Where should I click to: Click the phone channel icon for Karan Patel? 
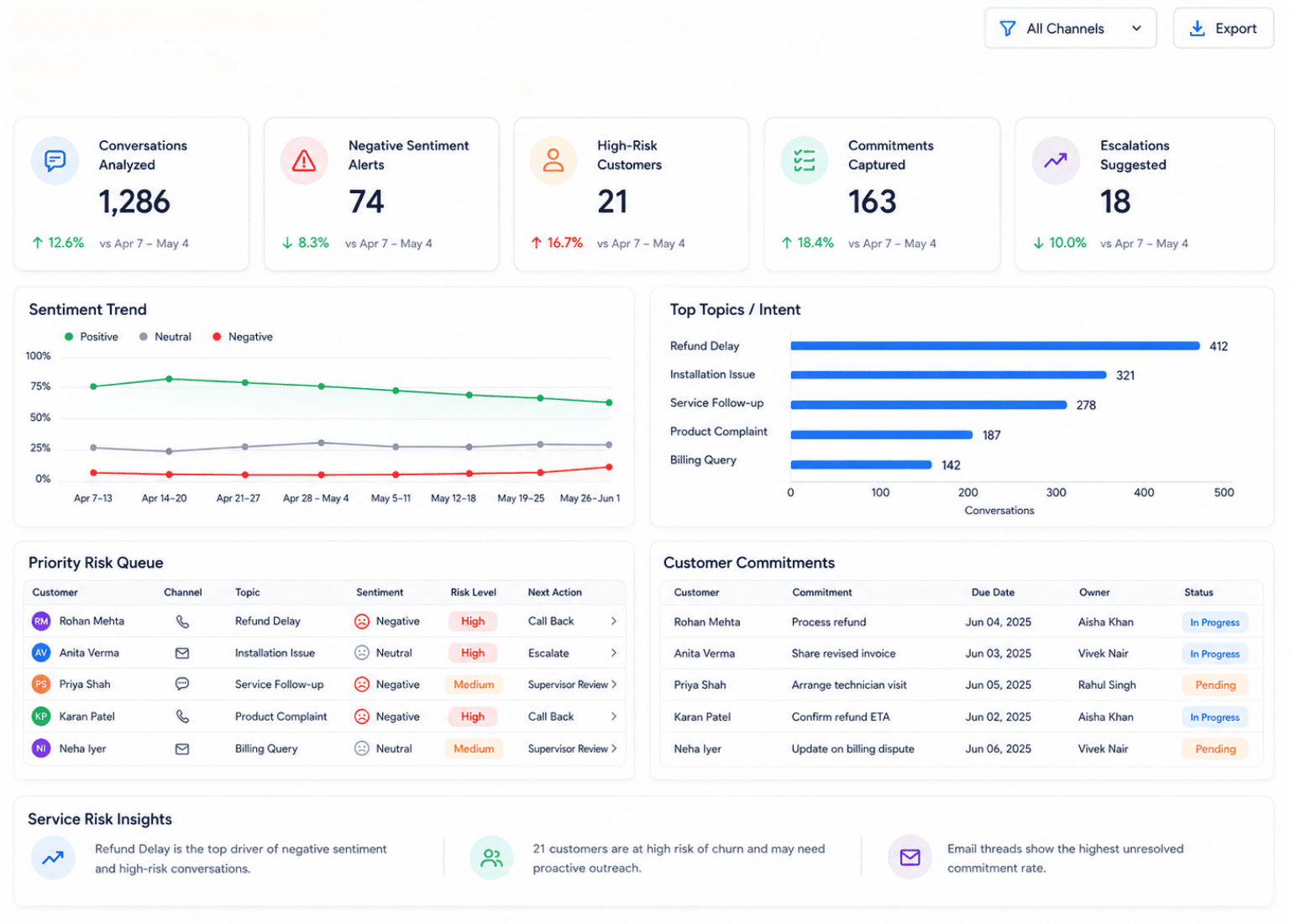tap(182, 717)
